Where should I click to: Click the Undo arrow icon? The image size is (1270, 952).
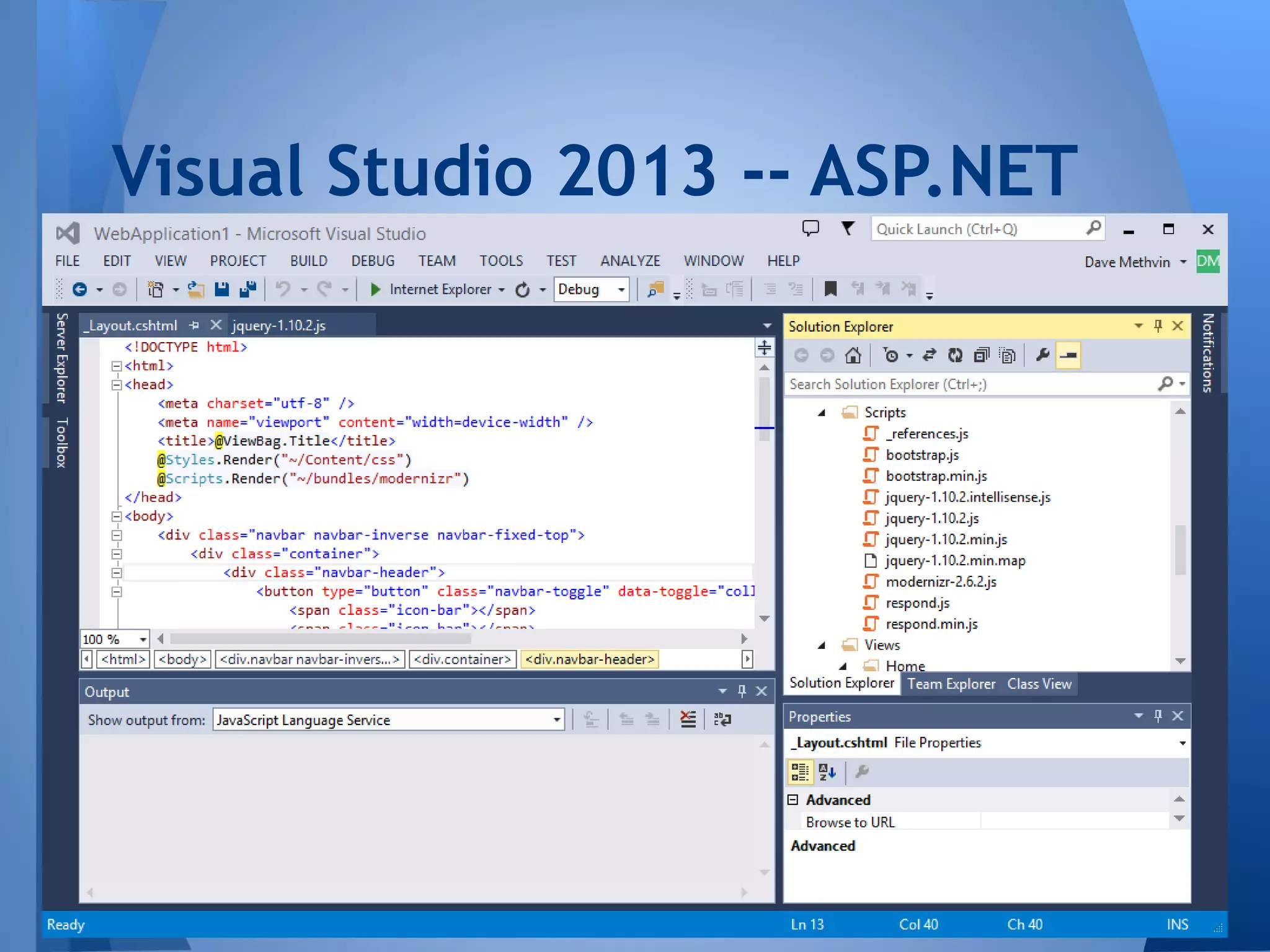283,289
